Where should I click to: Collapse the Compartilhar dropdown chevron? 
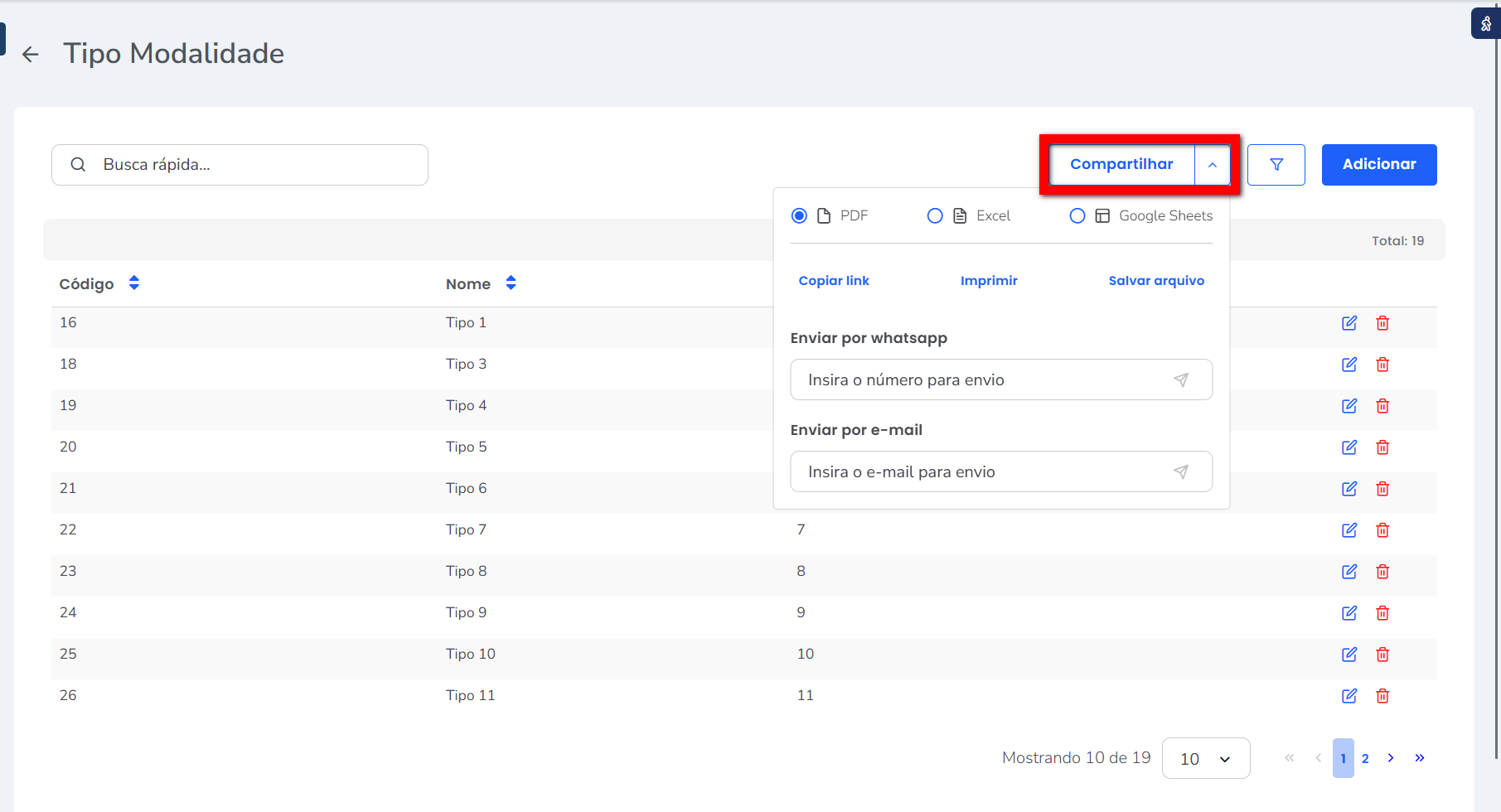pyautogui.click(x=1212, y=165)
